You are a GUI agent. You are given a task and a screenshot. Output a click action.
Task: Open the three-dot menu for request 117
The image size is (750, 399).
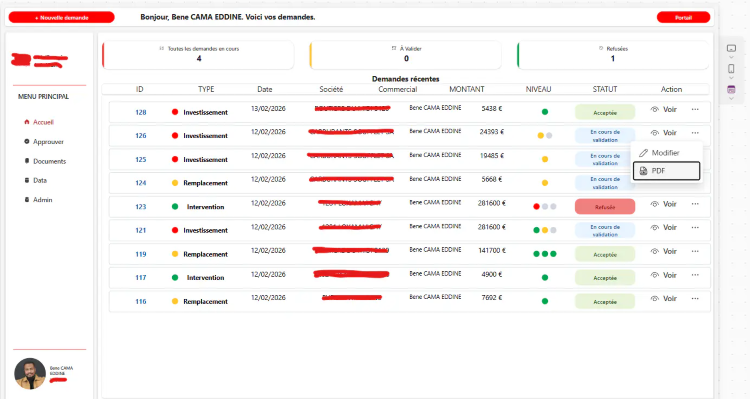tap(695, 275)
